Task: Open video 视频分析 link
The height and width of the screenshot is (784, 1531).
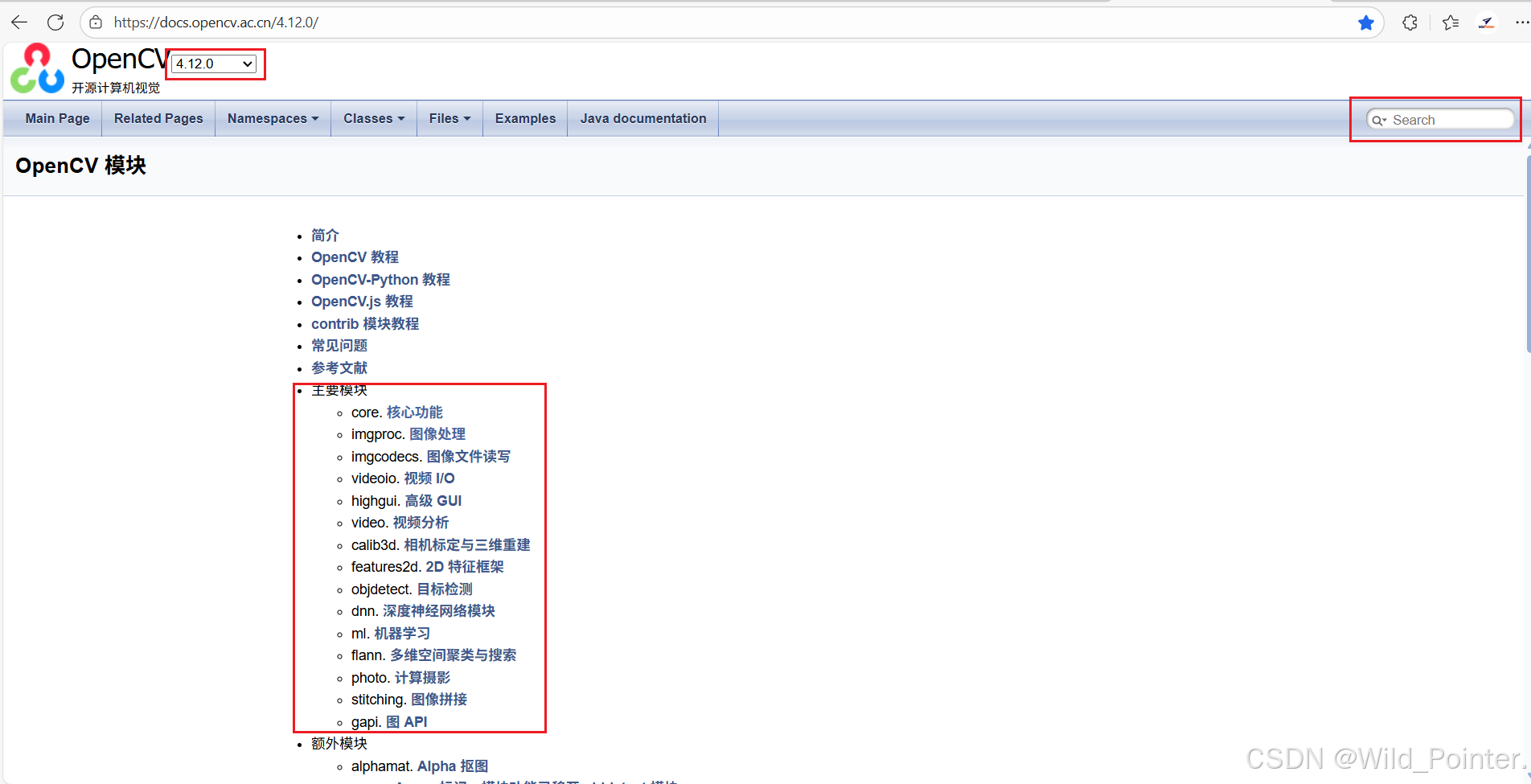Action: click(x=421, y=523)
